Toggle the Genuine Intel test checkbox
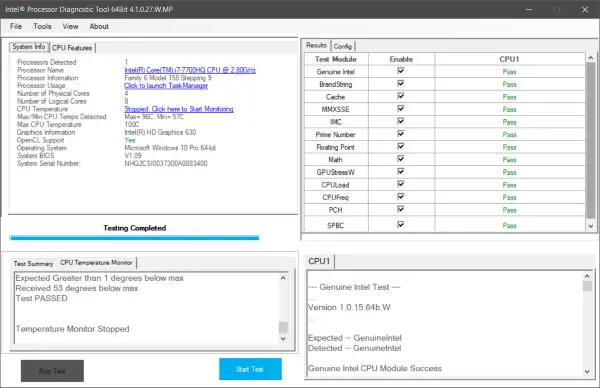The image size is (600, 388). (x=401, y=71)
